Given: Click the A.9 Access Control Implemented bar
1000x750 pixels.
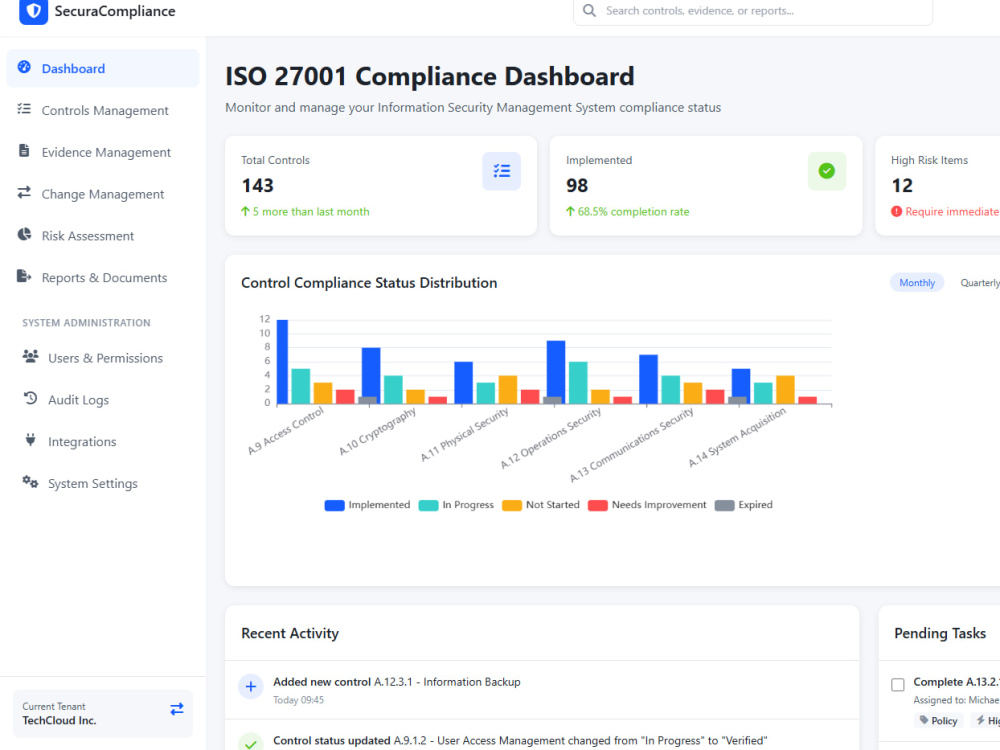Looking at the screenshot, I should tap(282, 362).
